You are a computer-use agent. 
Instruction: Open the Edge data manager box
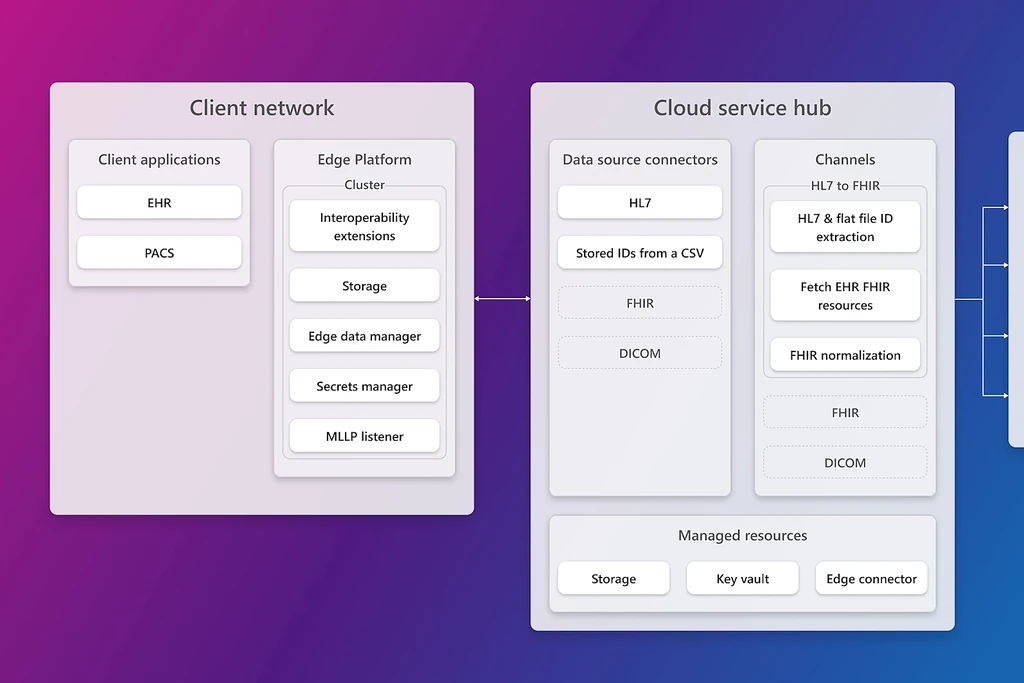coord(364,336)
